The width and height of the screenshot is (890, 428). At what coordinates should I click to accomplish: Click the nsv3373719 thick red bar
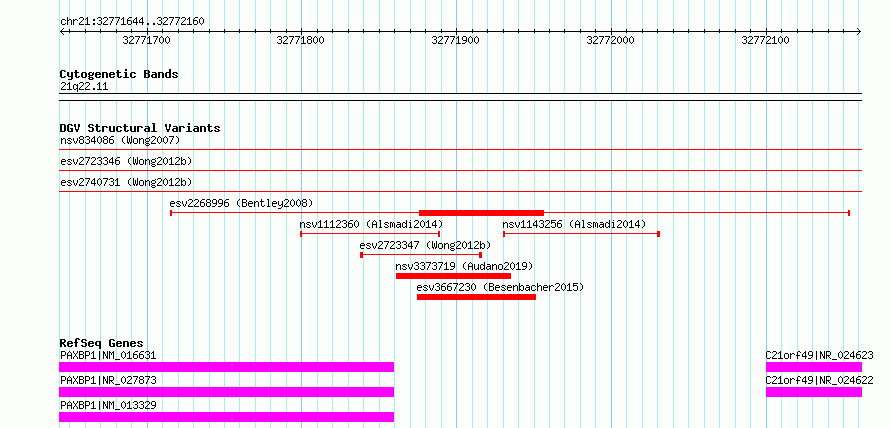coord(454,276)
